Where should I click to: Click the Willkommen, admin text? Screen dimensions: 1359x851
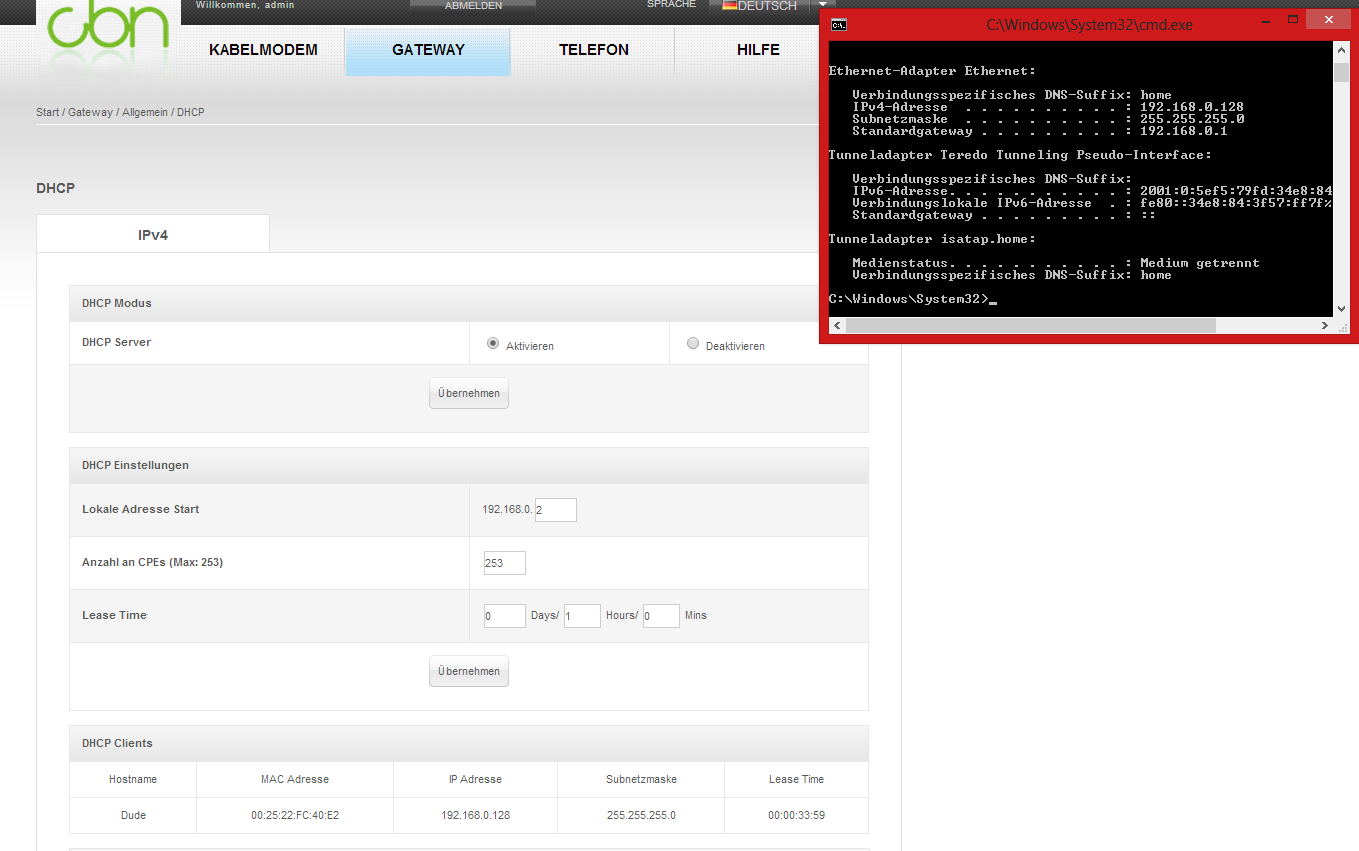pyautogui.click(x=245, y=5)
